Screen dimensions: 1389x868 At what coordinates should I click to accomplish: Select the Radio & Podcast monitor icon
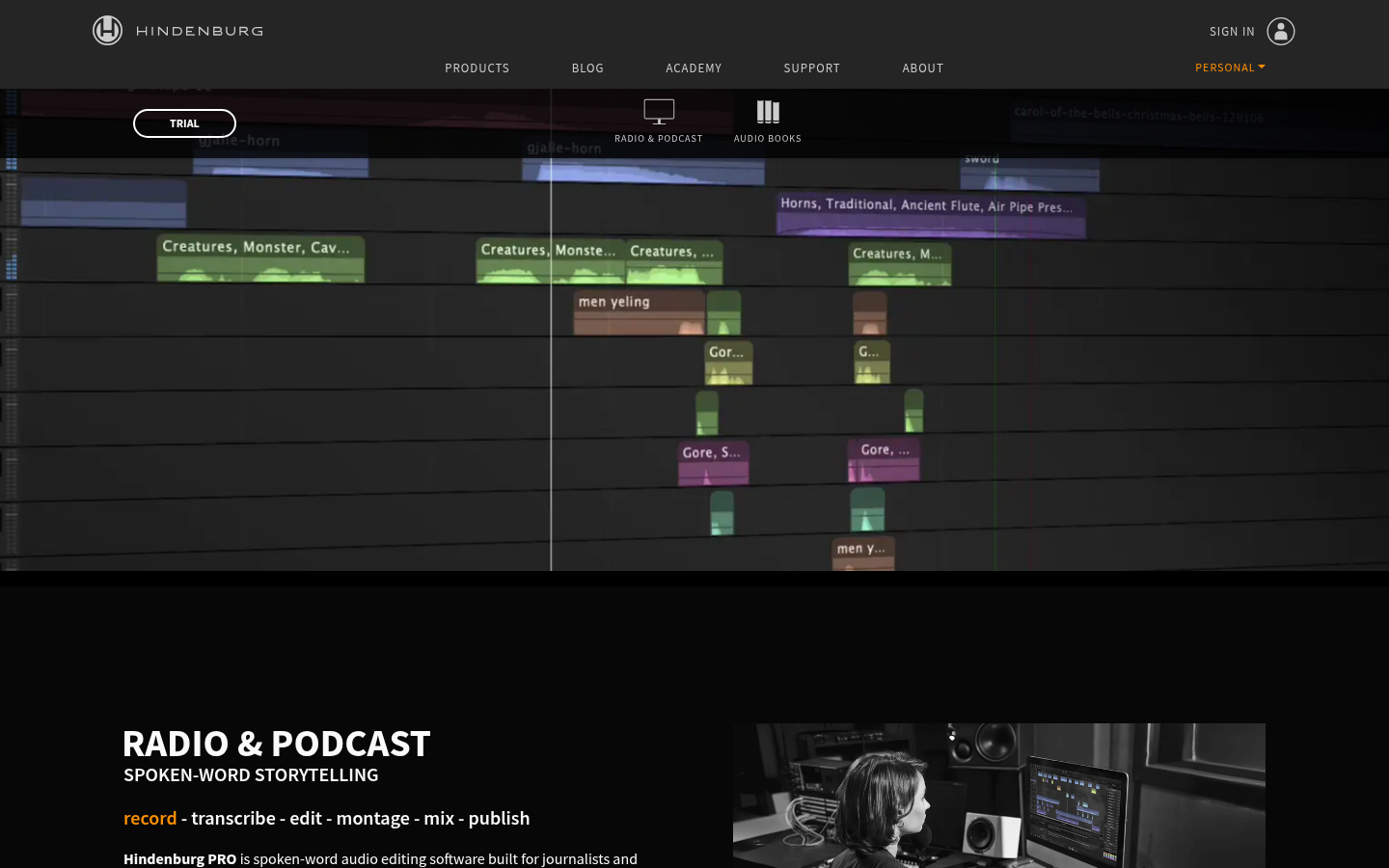[x=659, y=112]
